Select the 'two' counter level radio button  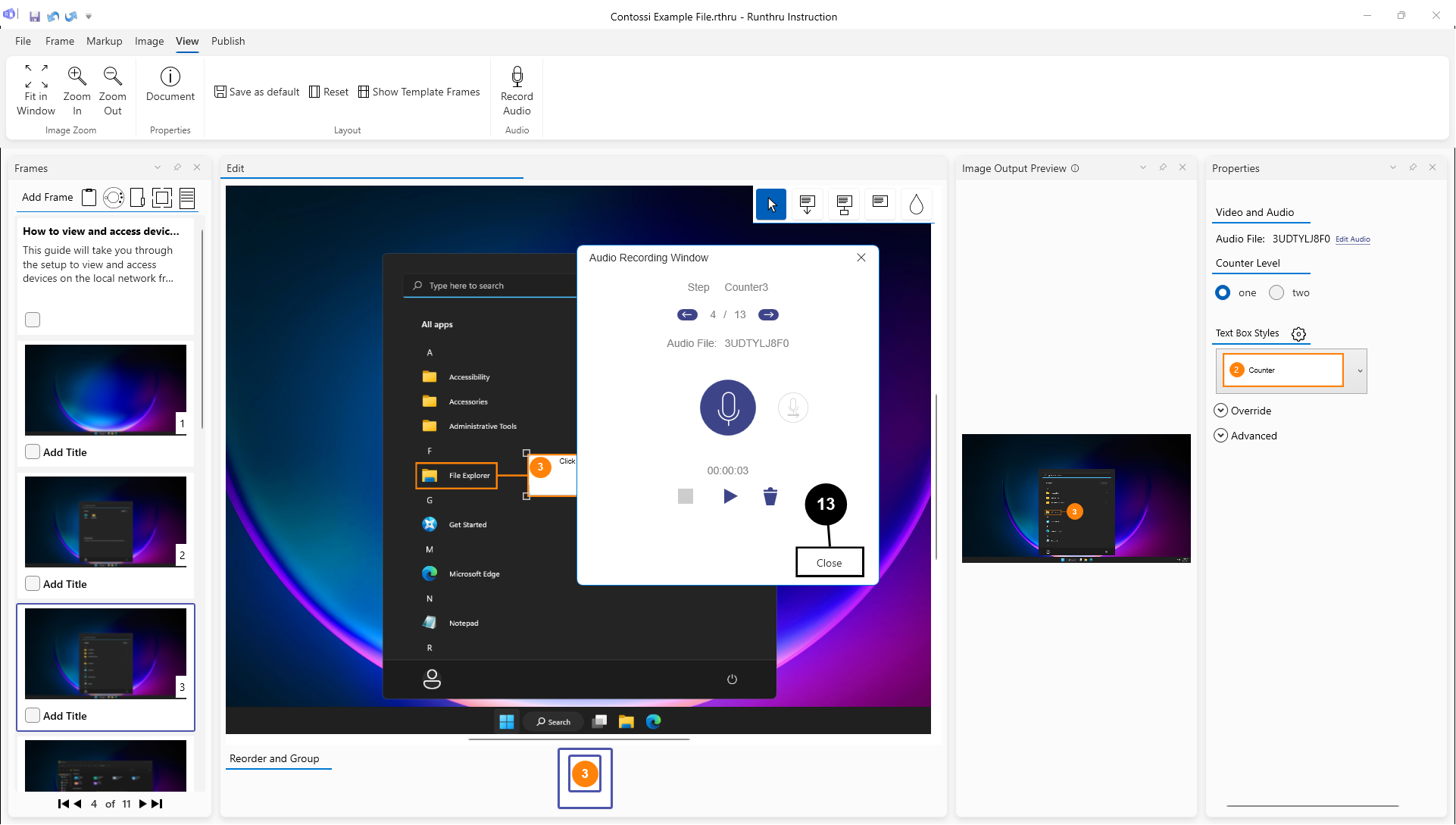pyautogui.click(x=1276, y=292)
